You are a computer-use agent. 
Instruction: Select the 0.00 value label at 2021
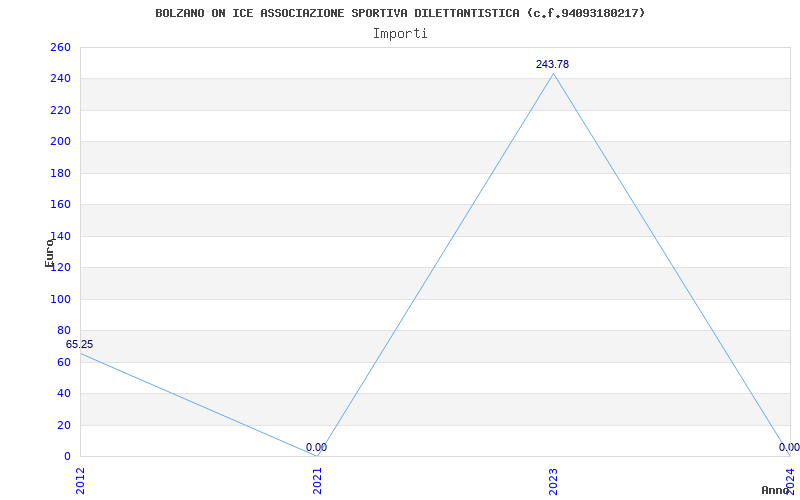(x=316, y=447)
